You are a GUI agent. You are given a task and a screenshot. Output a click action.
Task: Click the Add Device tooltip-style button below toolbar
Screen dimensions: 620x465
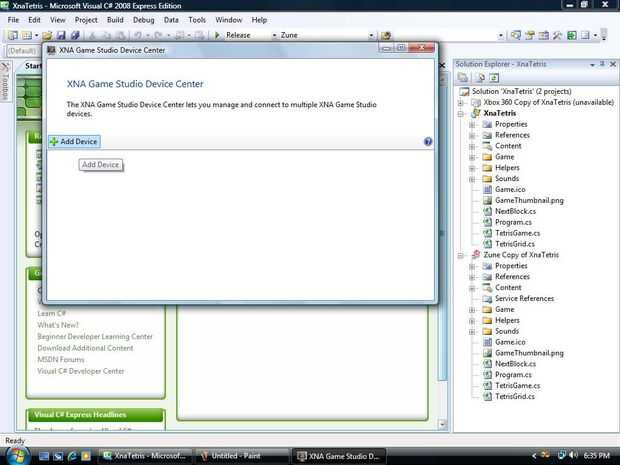pos(101,165)
